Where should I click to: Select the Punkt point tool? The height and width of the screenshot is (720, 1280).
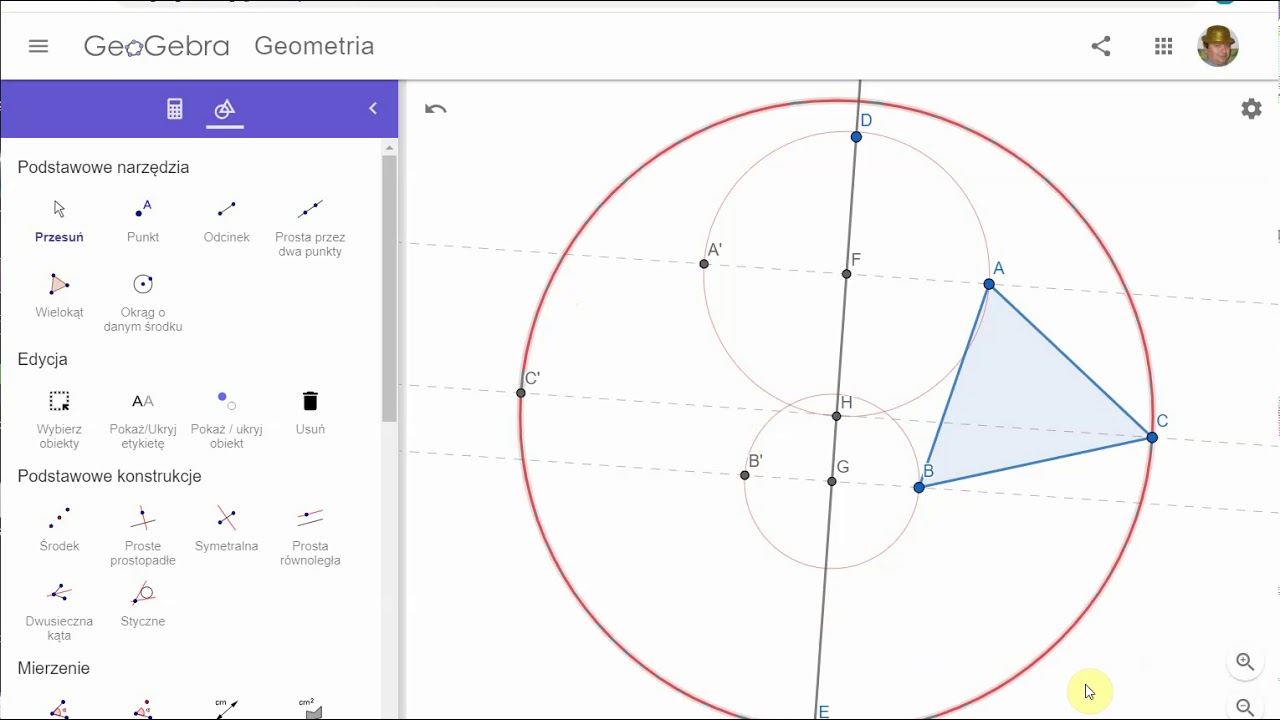click(143, 222)
